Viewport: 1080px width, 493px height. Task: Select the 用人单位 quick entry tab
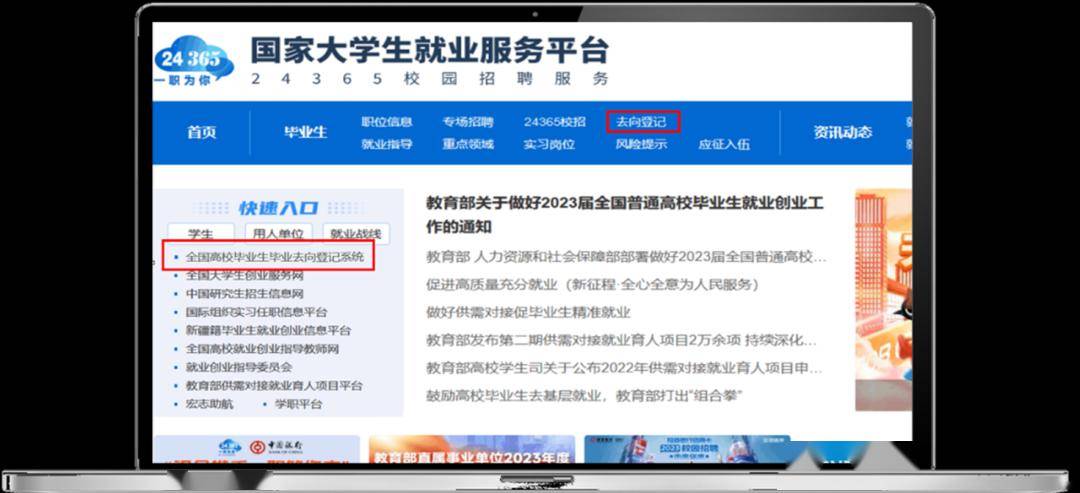coord(278,233)
